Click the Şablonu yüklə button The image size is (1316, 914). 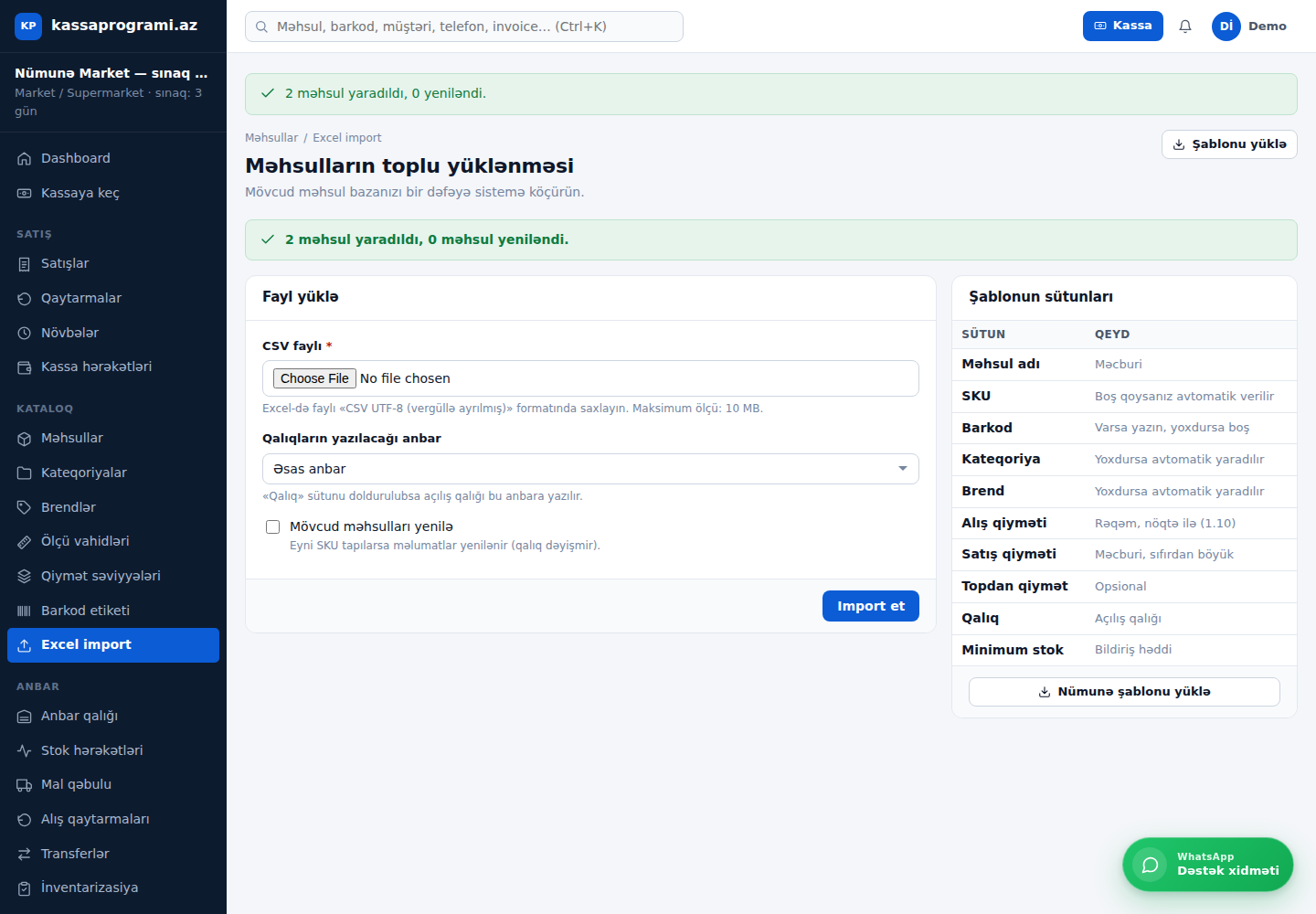[x=1229, y=144]
